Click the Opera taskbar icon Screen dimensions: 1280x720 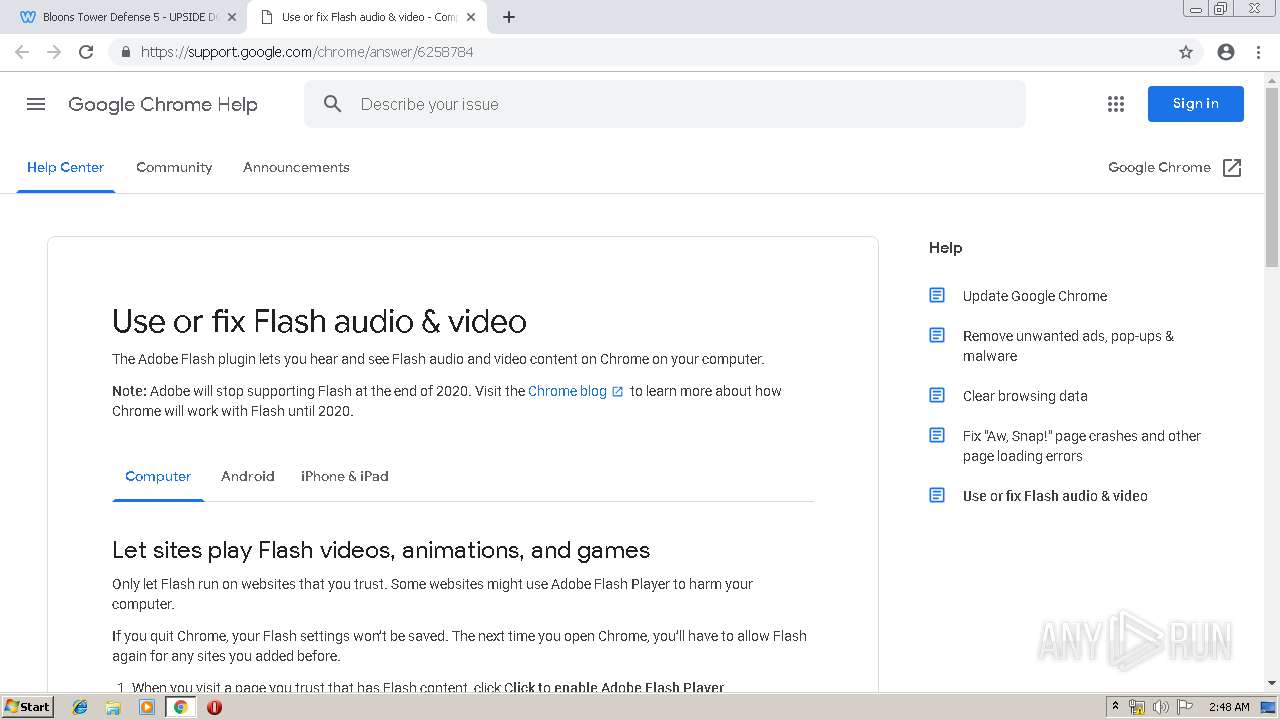coord(214,707)
